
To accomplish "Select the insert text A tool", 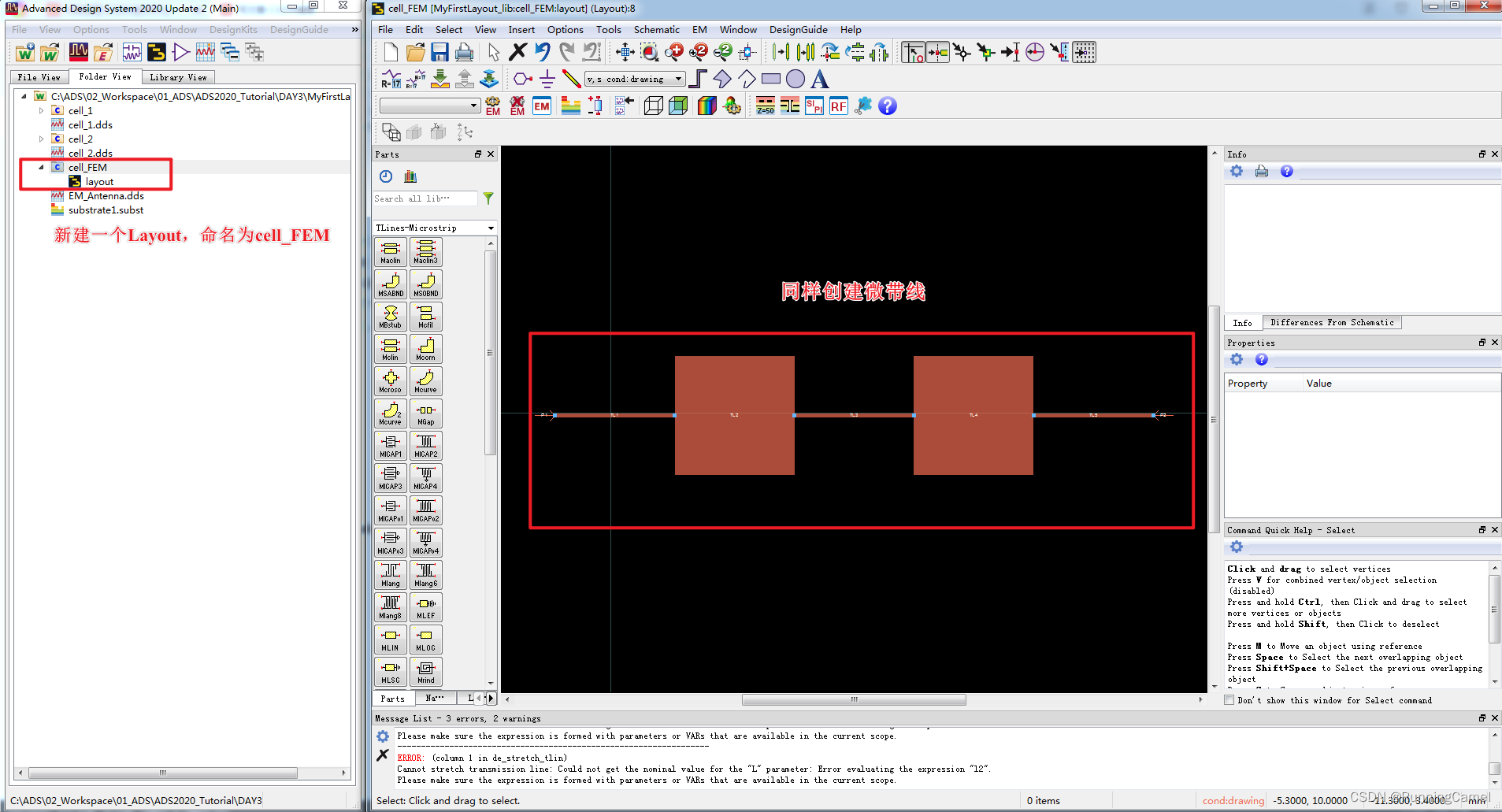I will (x=820, y=79).
